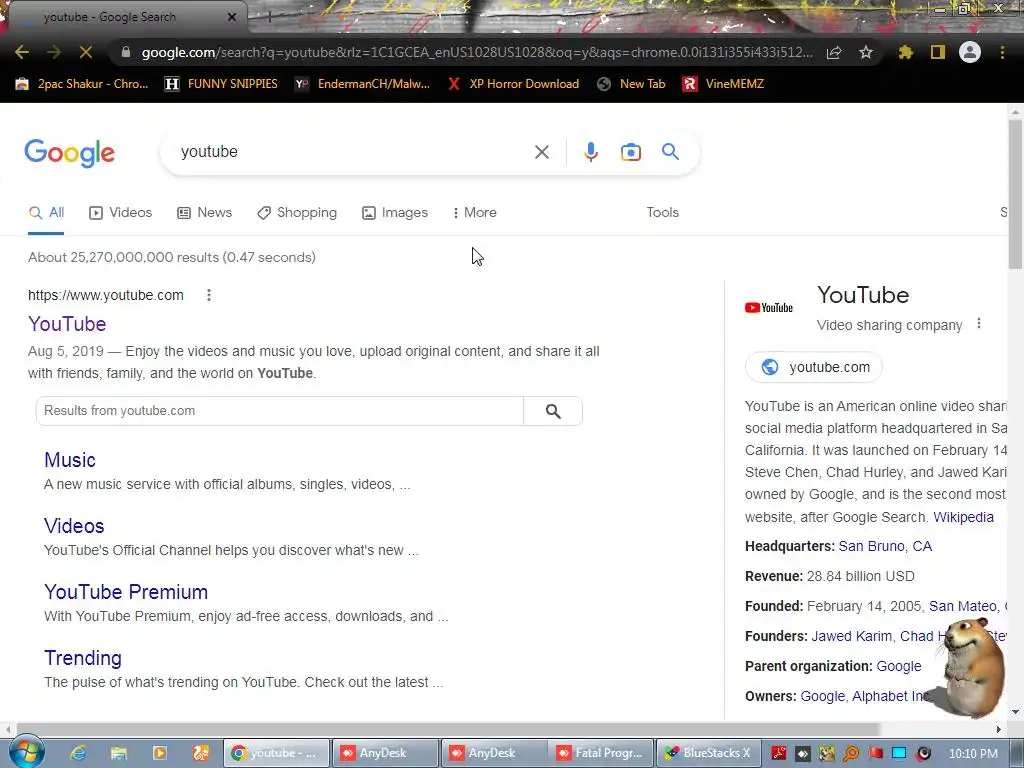Click the orange magnifier tray icon

[851, 754]
